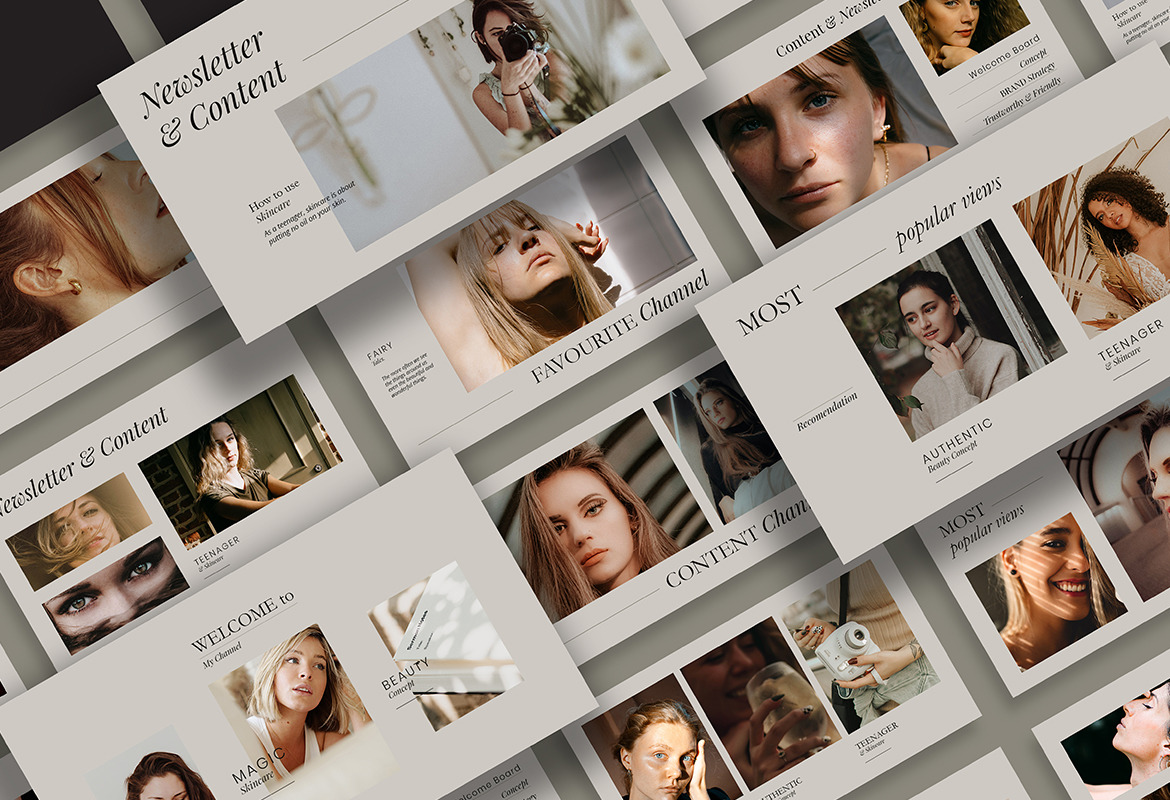This screenshot has width=1170, height=800.
Task: Click "TEENAGER & Skincare" below curly-haired woman photo
Action: [1132, 343]
